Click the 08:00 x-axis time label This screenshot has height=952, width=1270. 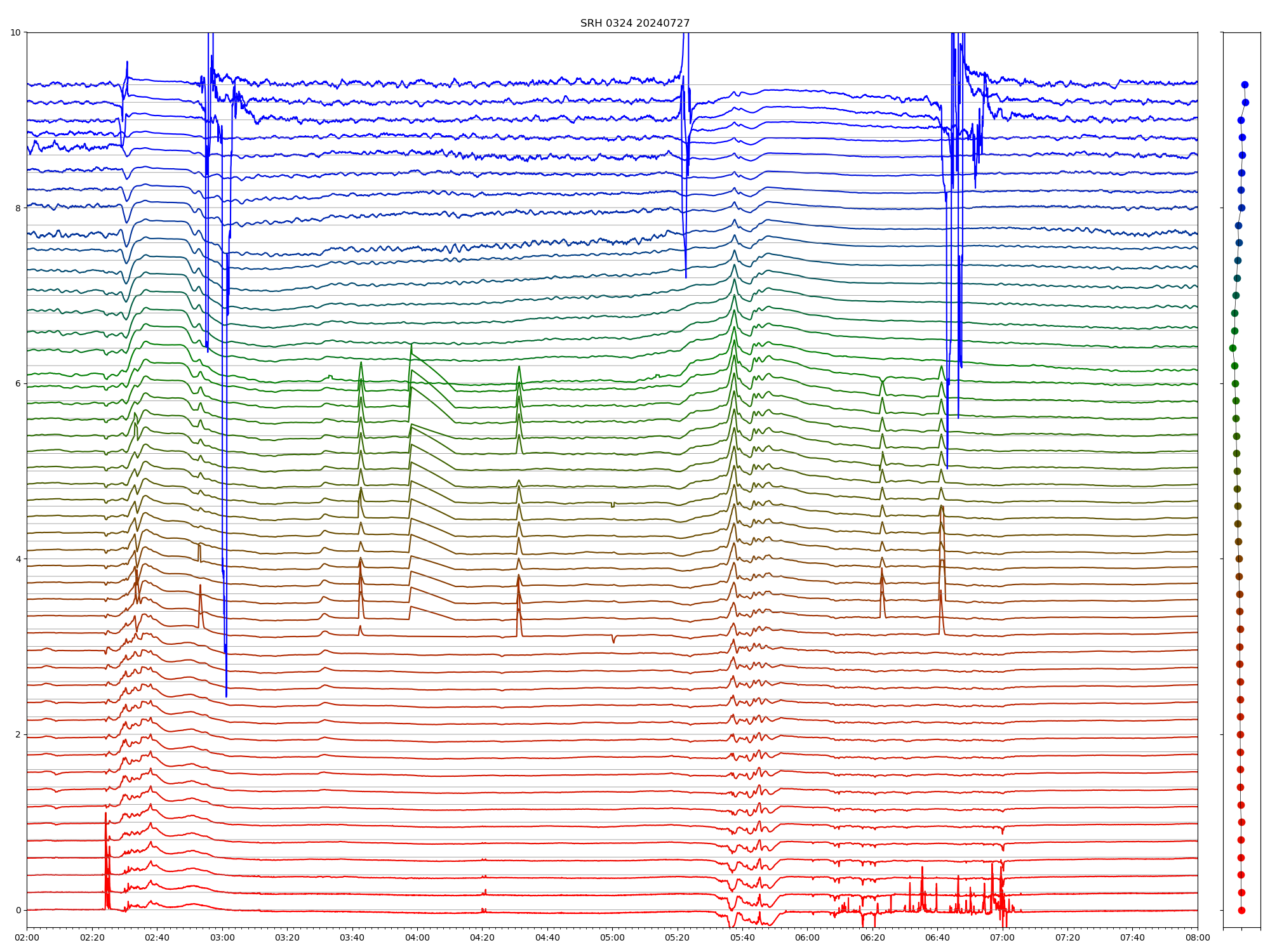1198,937
